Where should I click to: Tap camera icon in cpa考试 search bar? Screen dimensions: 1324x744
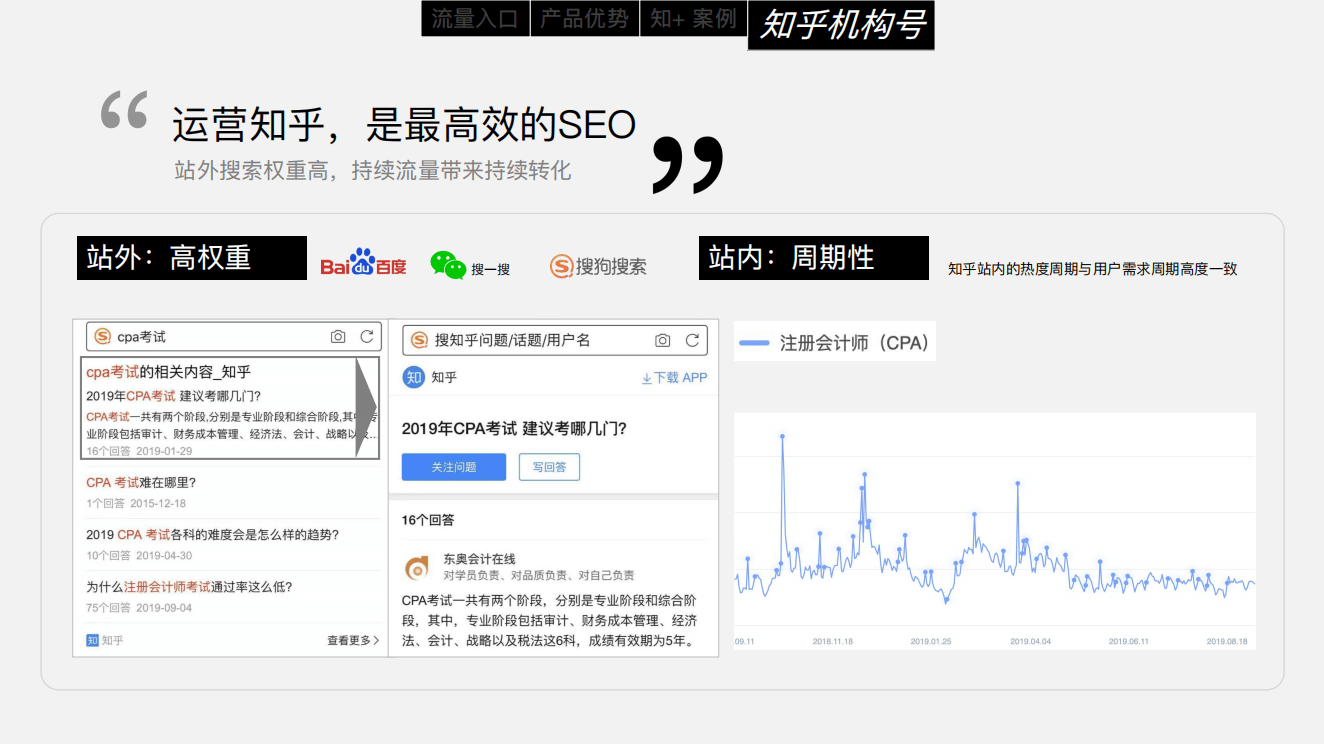(338, 337)
